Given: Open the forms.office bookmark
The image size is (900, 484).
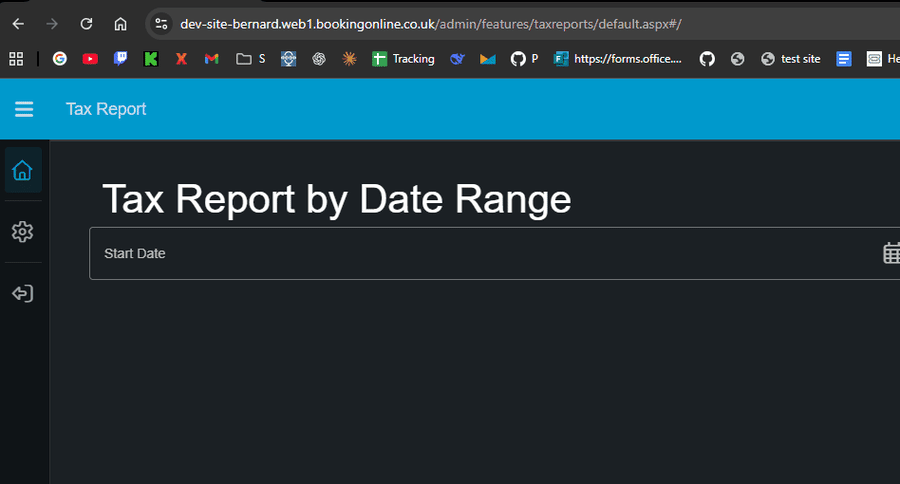Looking at the screenshot, I should tap(618, 59).
